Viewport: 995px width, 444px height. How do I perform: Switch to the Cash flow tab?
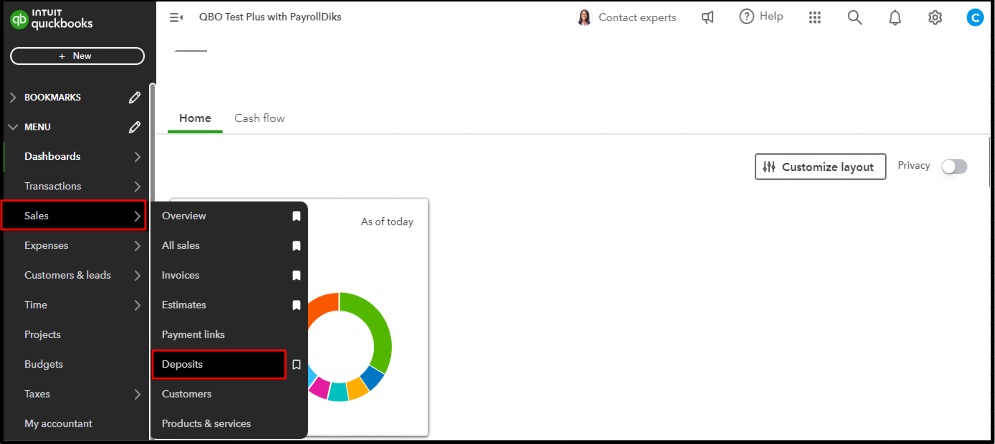coord(260,119)
